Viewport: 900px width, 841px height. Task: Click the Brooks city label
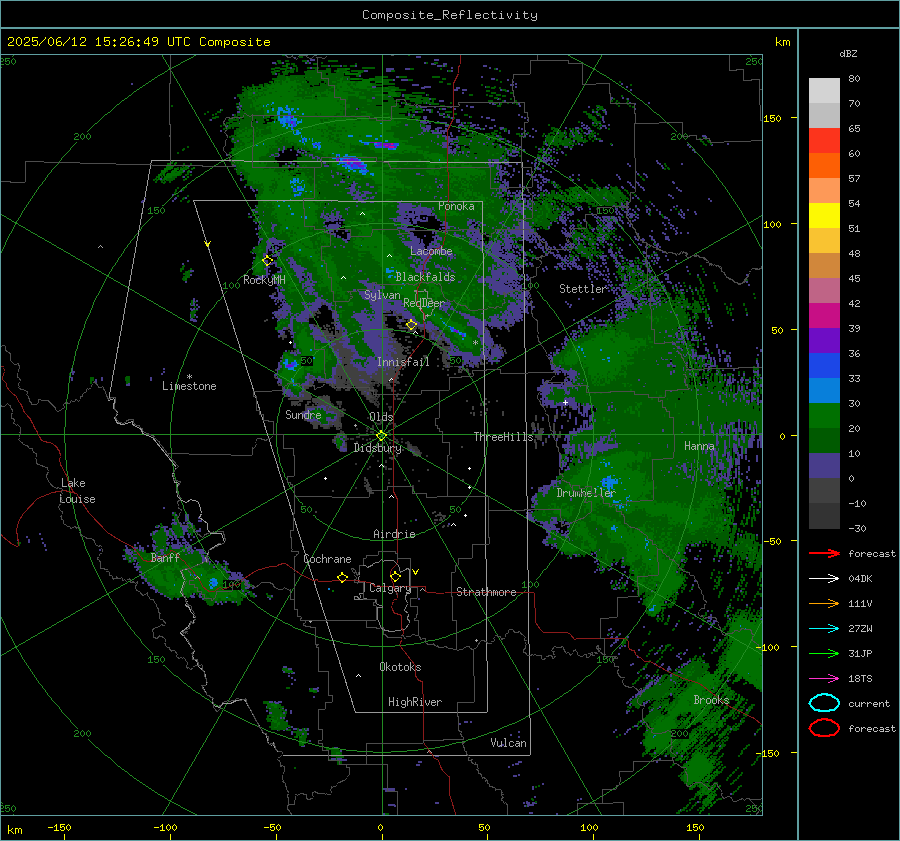coord(711,700)
